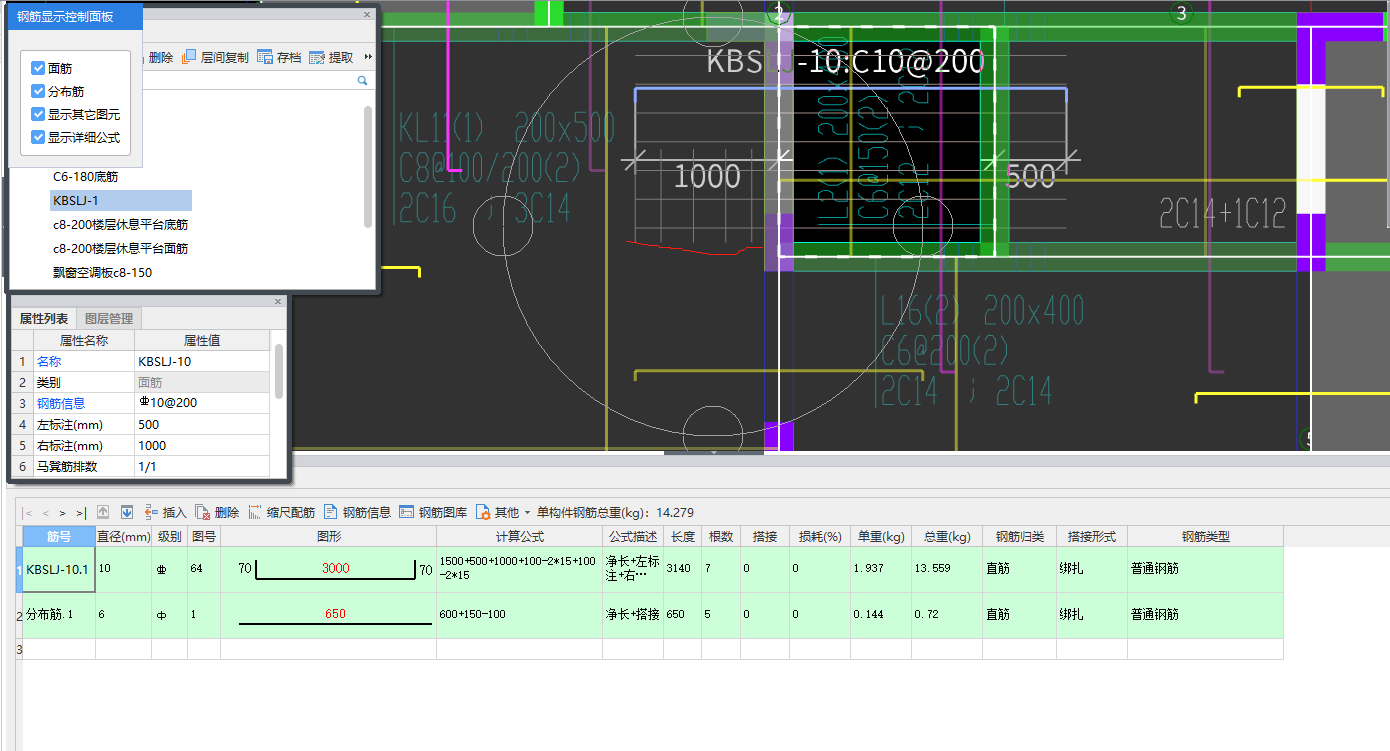Click dimension text 1000 in drawing
Viewport: 1390px width, 751px height.
(x=706, y=177)
